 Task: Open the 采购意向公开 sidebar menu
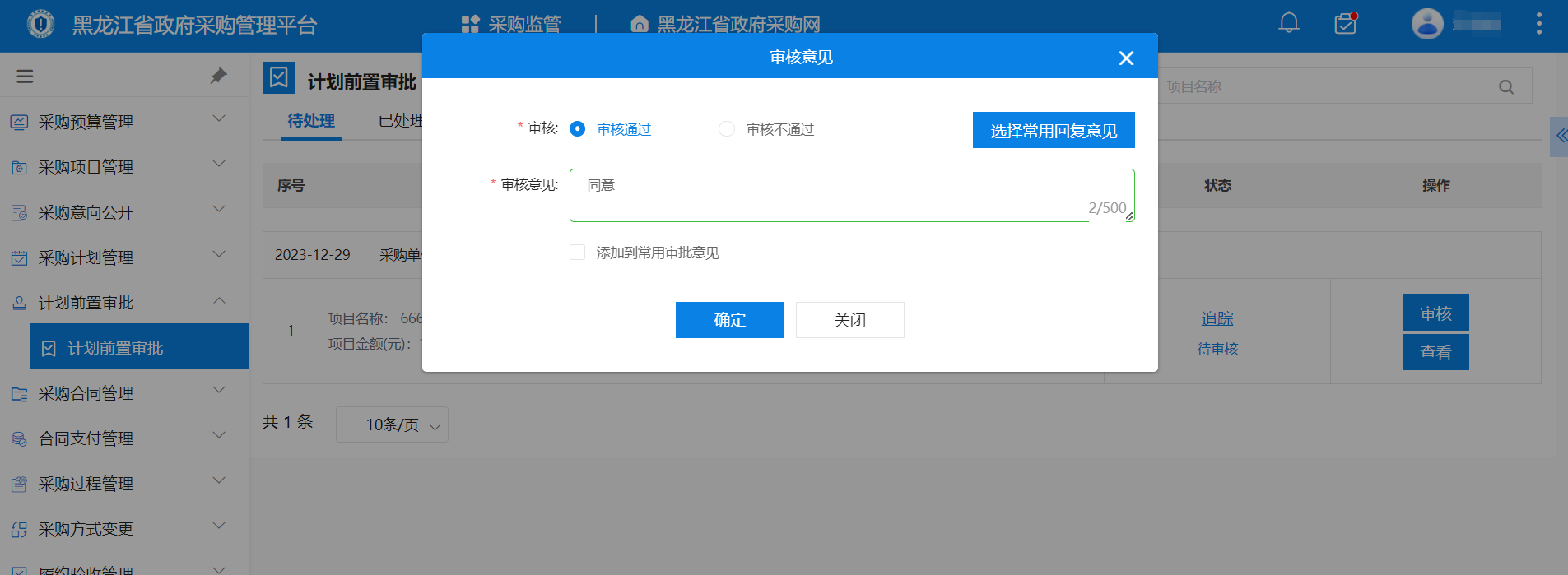(124, 212)
